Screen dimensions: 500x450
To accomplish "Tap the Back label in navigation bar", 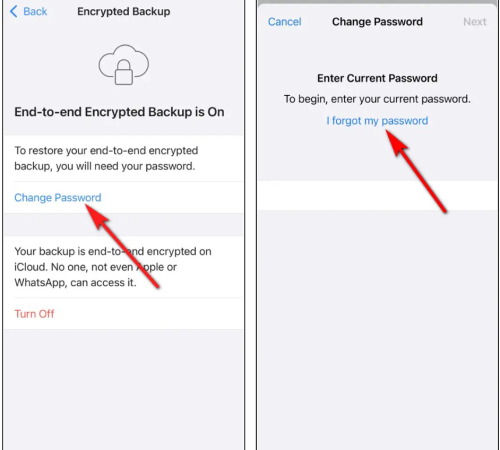I will click(35, 11).
